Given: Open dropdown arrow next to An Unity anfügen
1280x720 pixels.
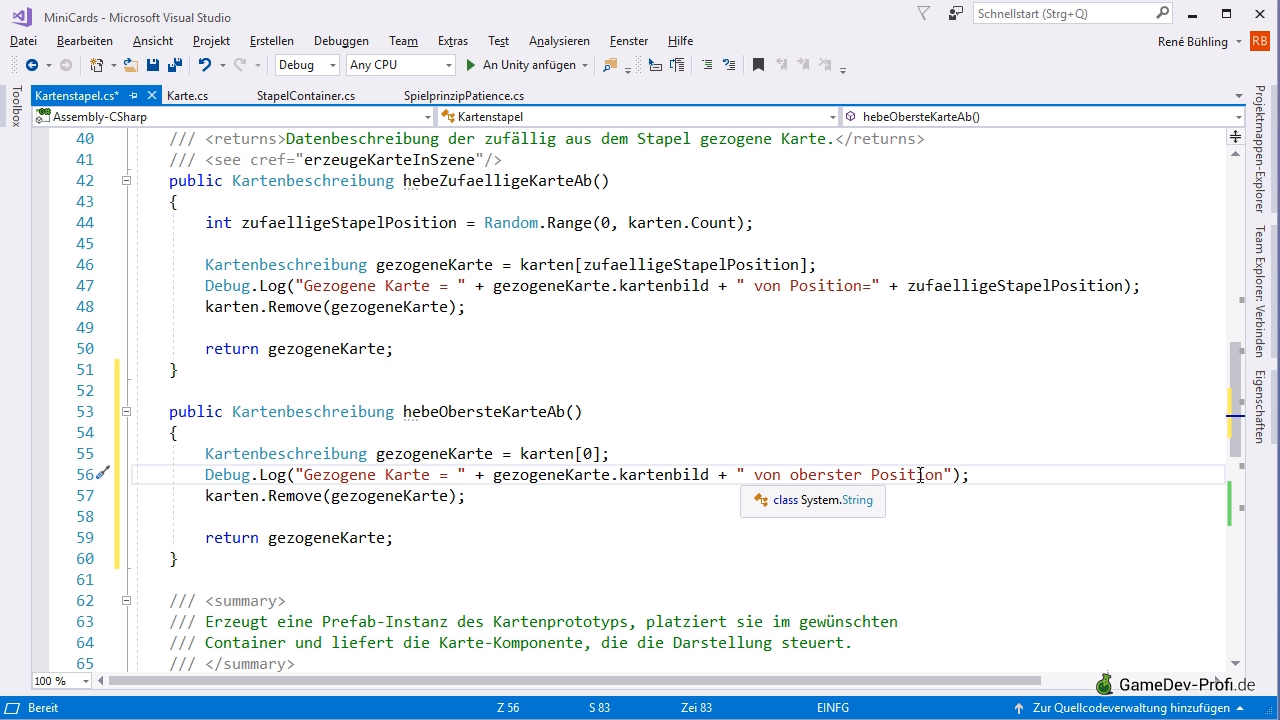Looking at the screenshot, I should tap(585, 65).
